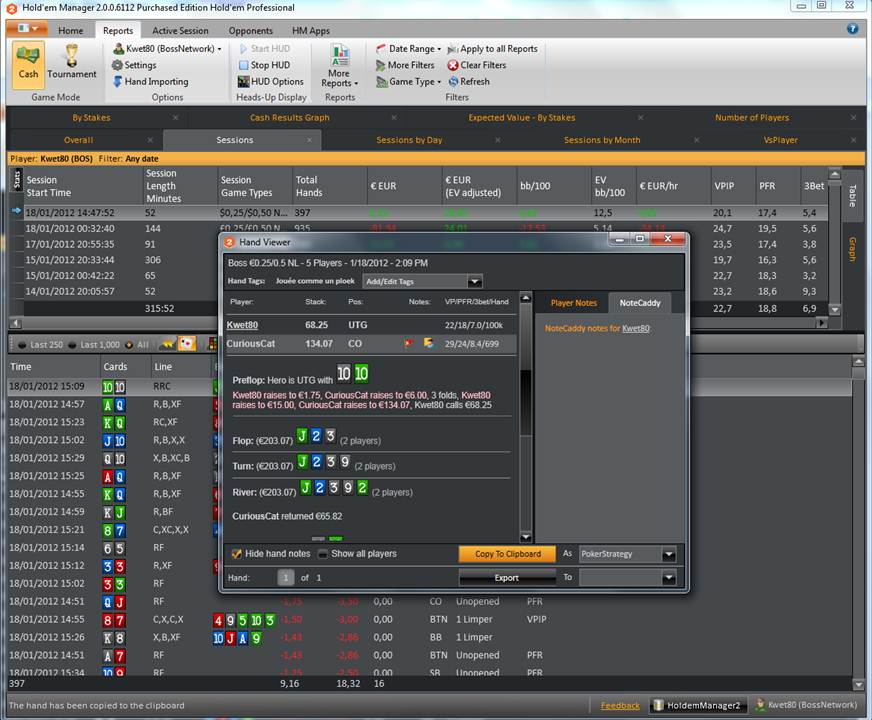Open Hand Importing option
Screen dimensions: 872x720
click(150, 81)
